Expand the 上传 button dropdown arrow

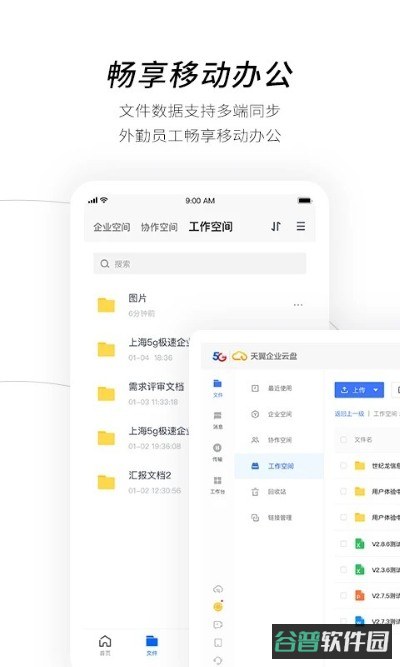(376, 390)
